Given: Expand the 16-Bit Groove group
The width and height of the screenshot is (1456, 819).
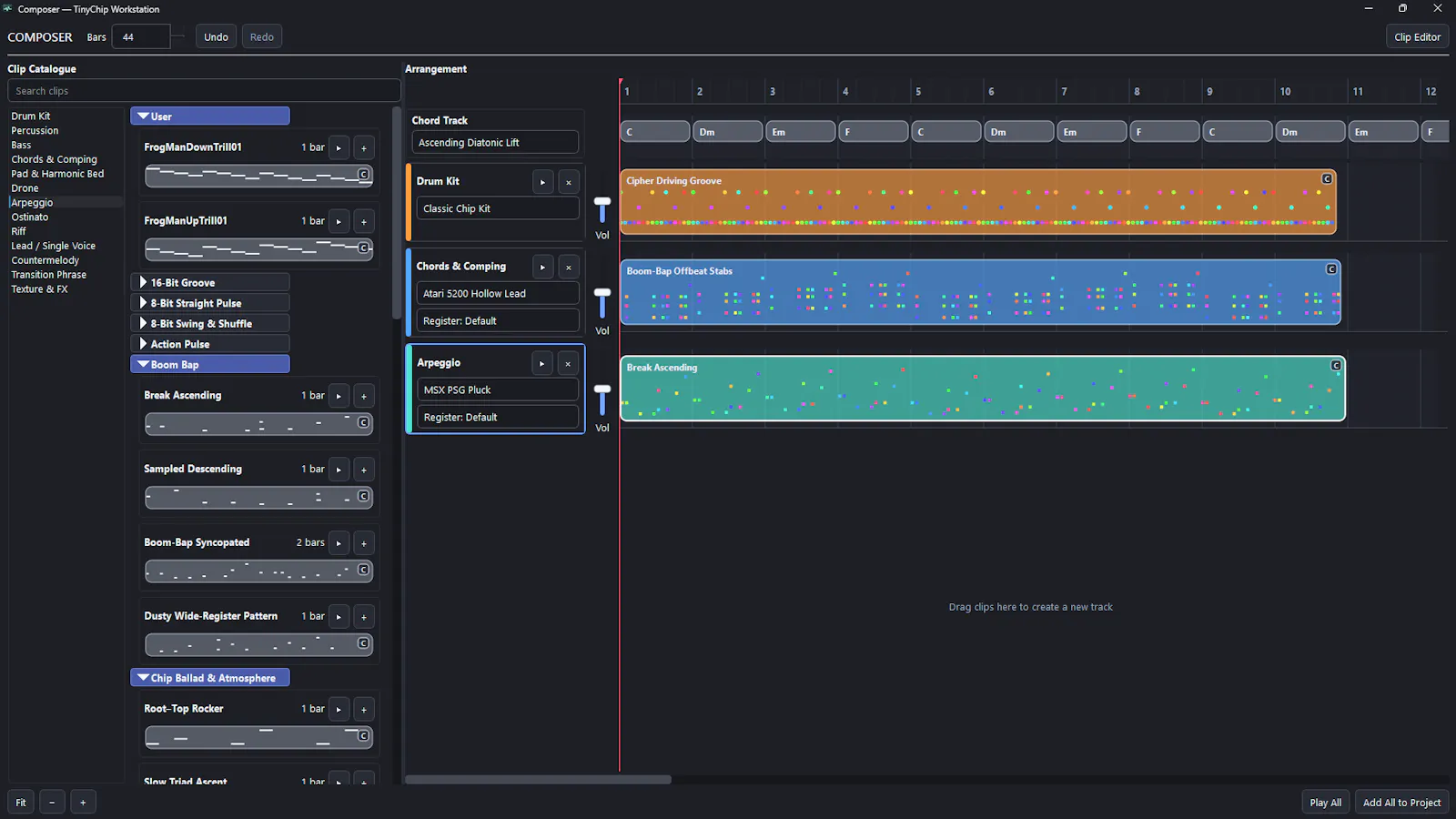Looking at the screenshot, I should pyautogui.click(x=210, y=283).
